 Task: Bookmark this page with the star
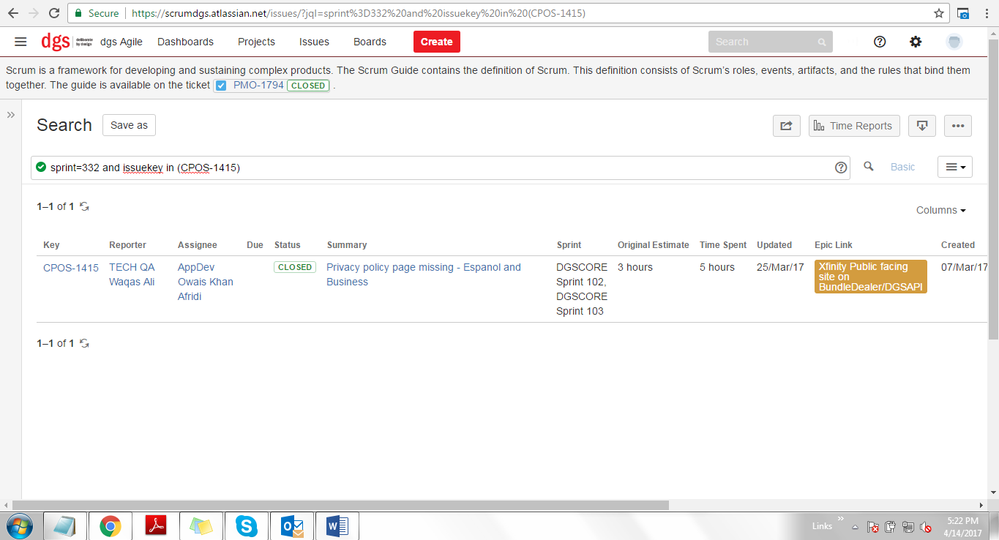coord(938,13)
